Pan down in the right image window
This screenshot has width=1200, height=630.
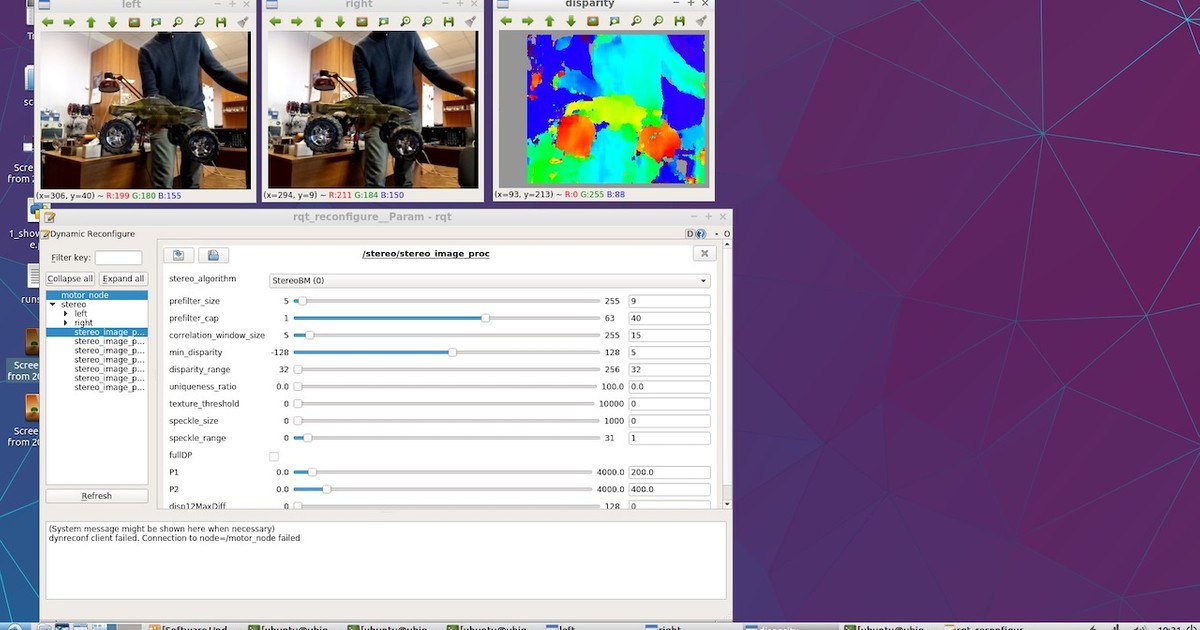(340, 21)
